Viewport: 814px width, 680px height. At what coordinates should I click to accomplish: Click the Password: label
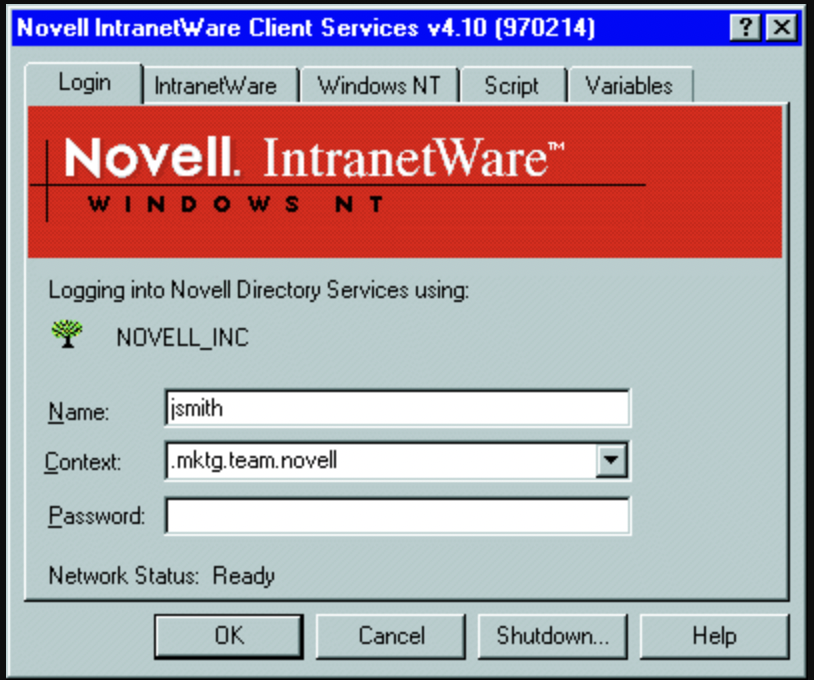tap(97, 516)
